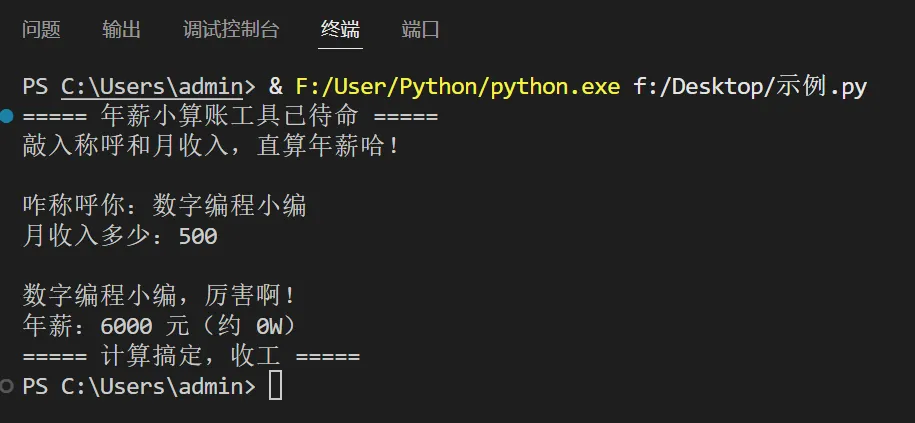Screen dimensions: 915x423
Task: Click the underlined C:\Users\admin path in first command
Action: pyautogui.click(x=158, y=87)
